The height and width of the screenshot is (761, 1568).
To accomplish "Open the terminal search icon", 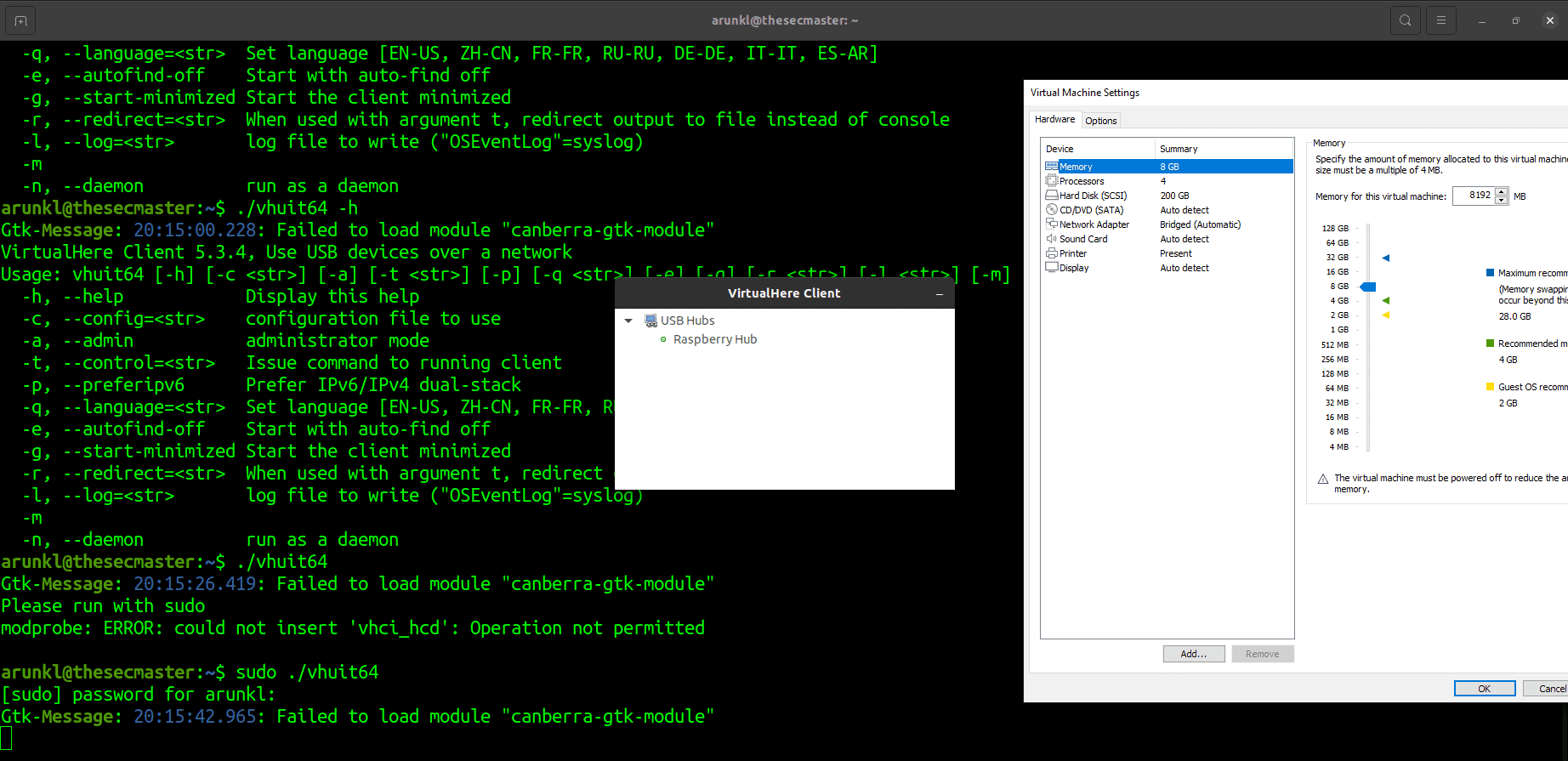I will [x=1405, y=20].
